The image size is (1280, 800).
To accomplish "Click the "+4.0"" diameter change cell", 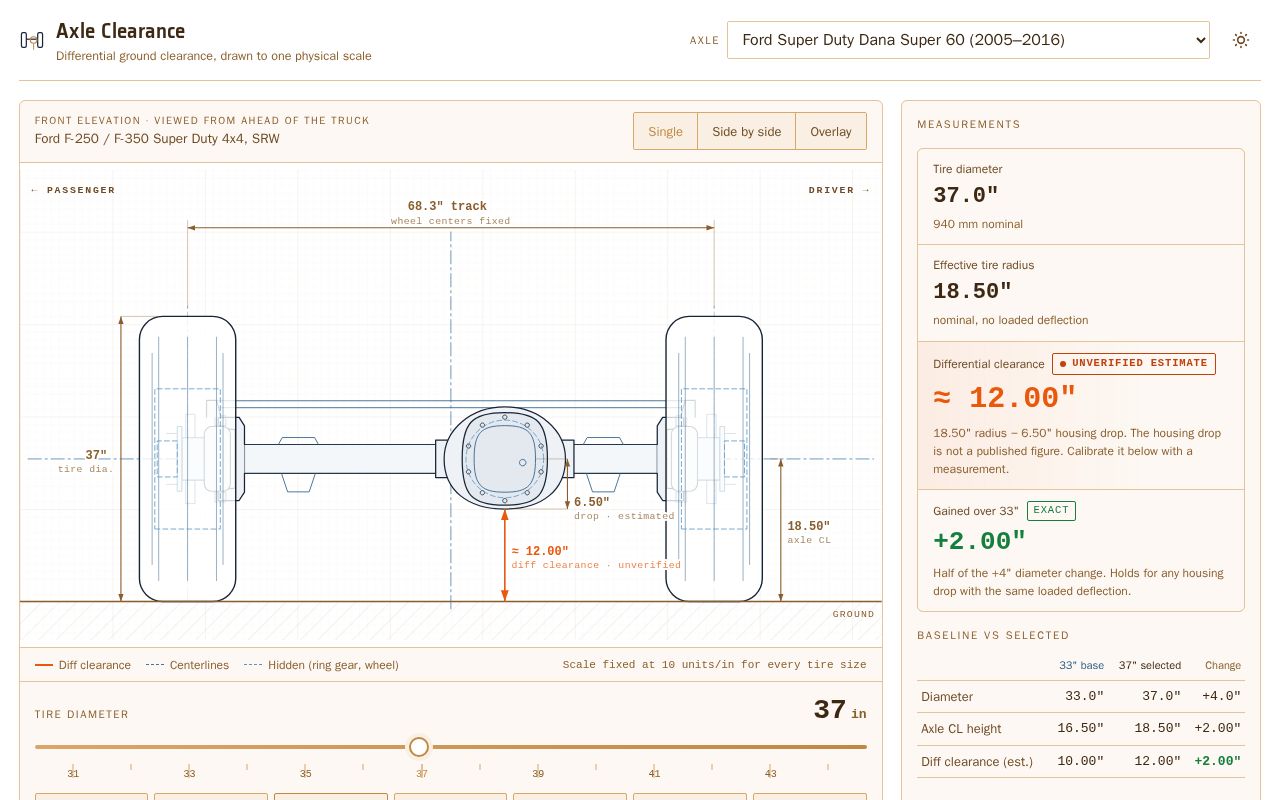I will click(1221, 696).
